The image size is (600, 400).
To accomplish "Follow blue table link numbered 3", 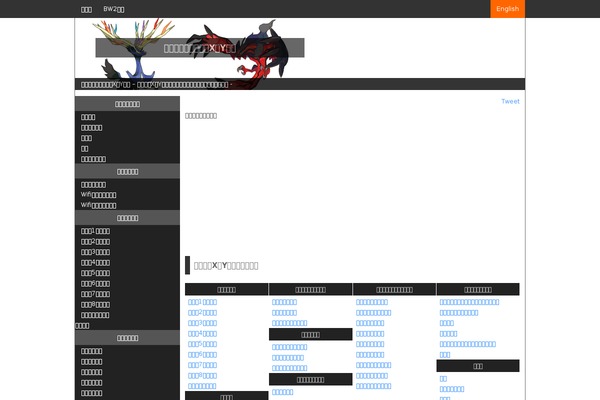I will (202, 323).
